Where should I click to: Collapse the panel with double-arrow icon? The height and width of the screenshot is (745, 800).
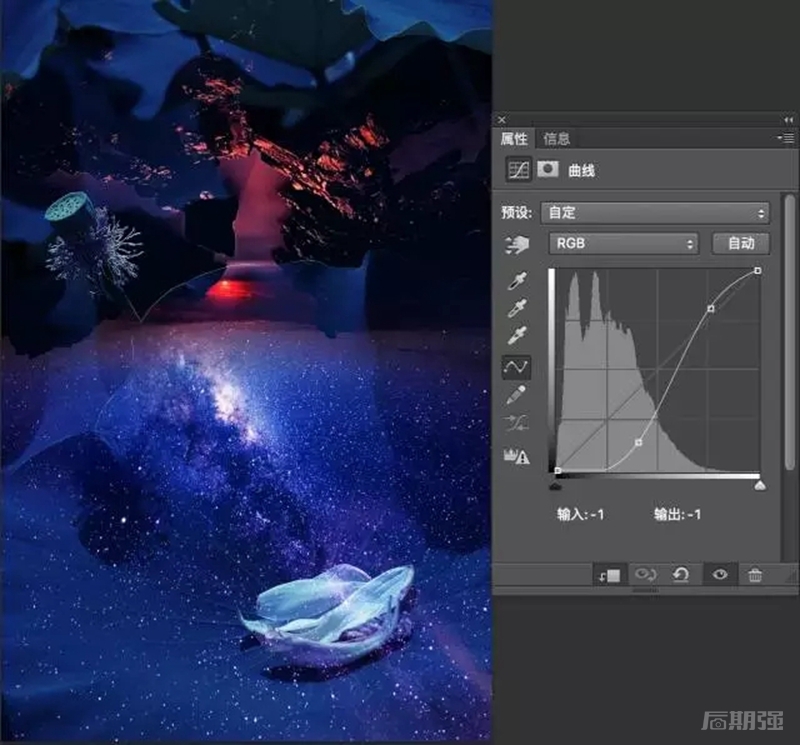coord(789,120)
